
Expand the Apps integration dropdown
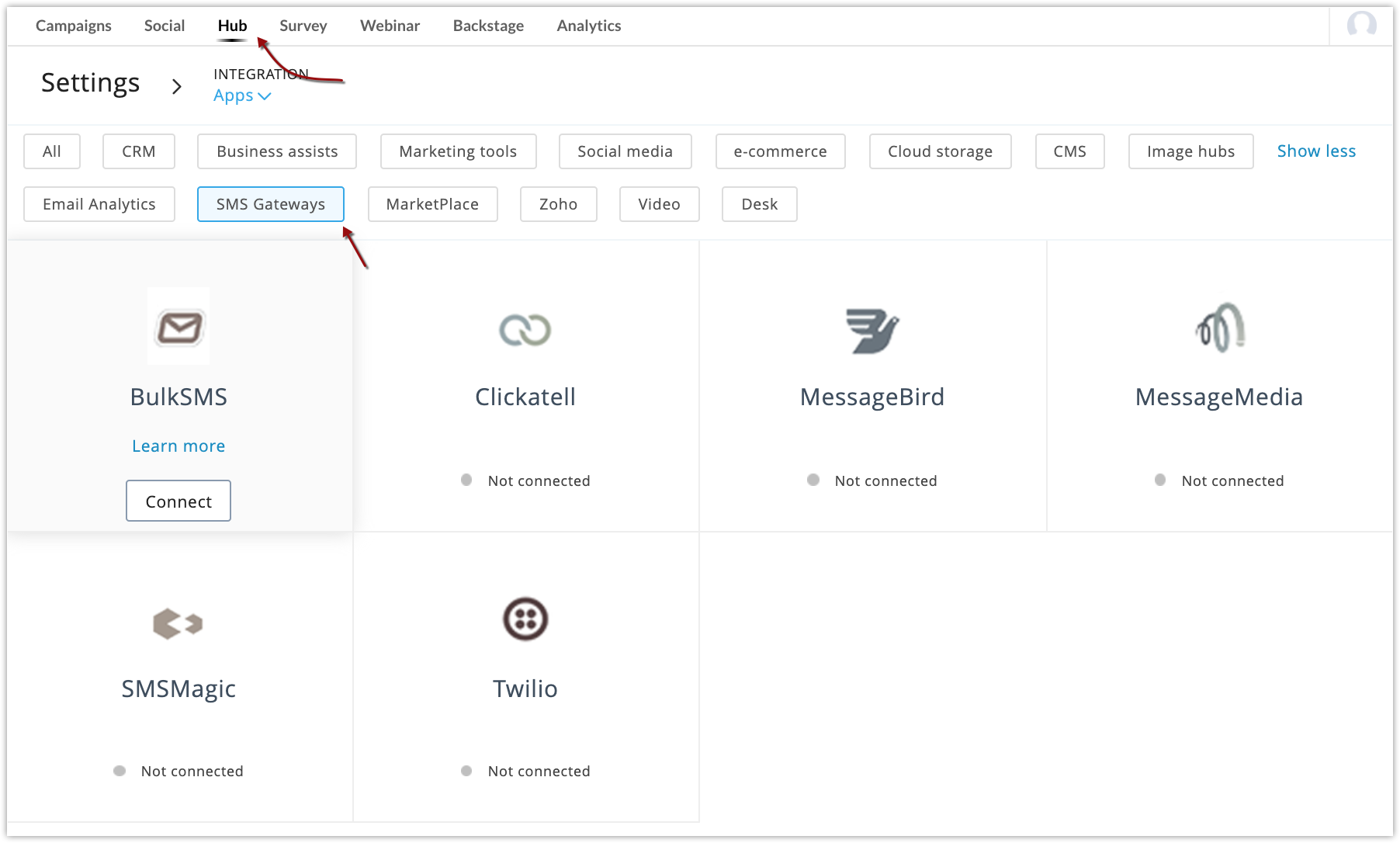click(x=242, y=95)
